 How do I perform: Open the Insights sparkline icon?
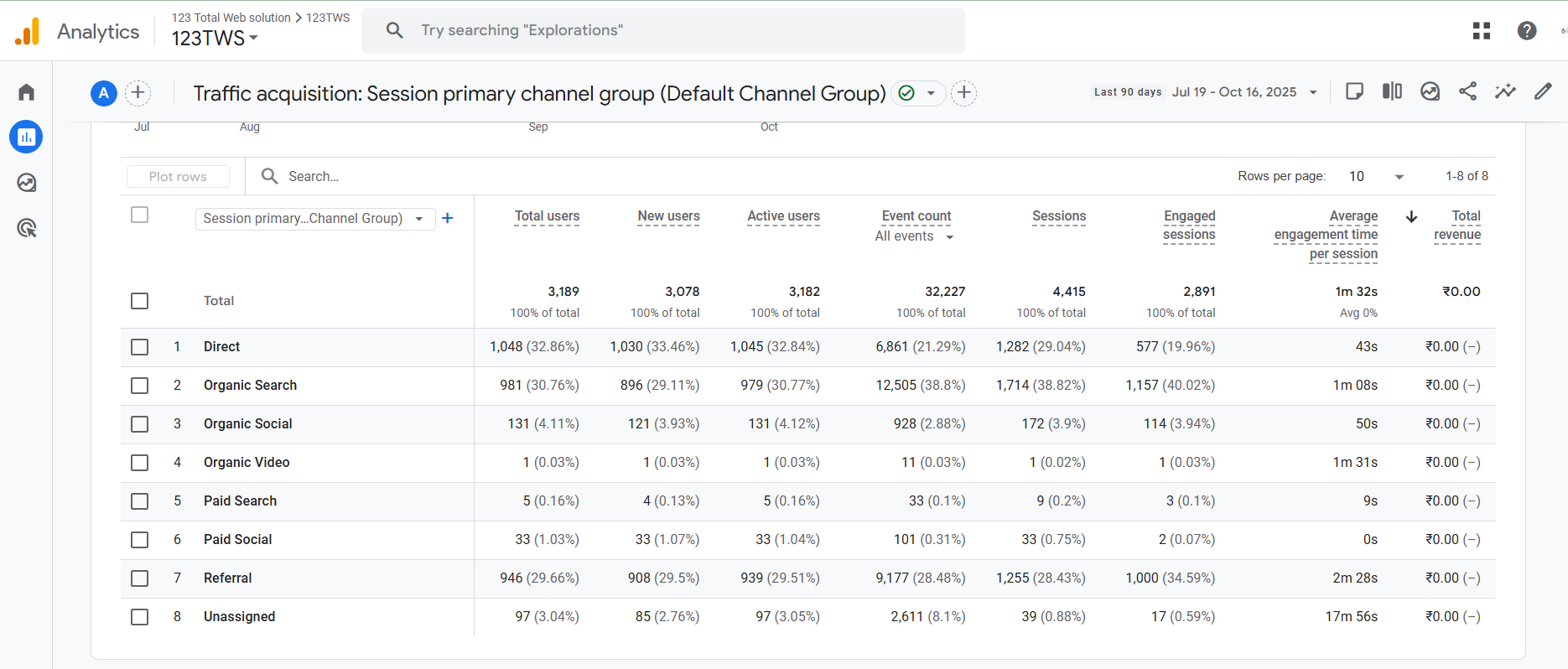[1505, 91]
